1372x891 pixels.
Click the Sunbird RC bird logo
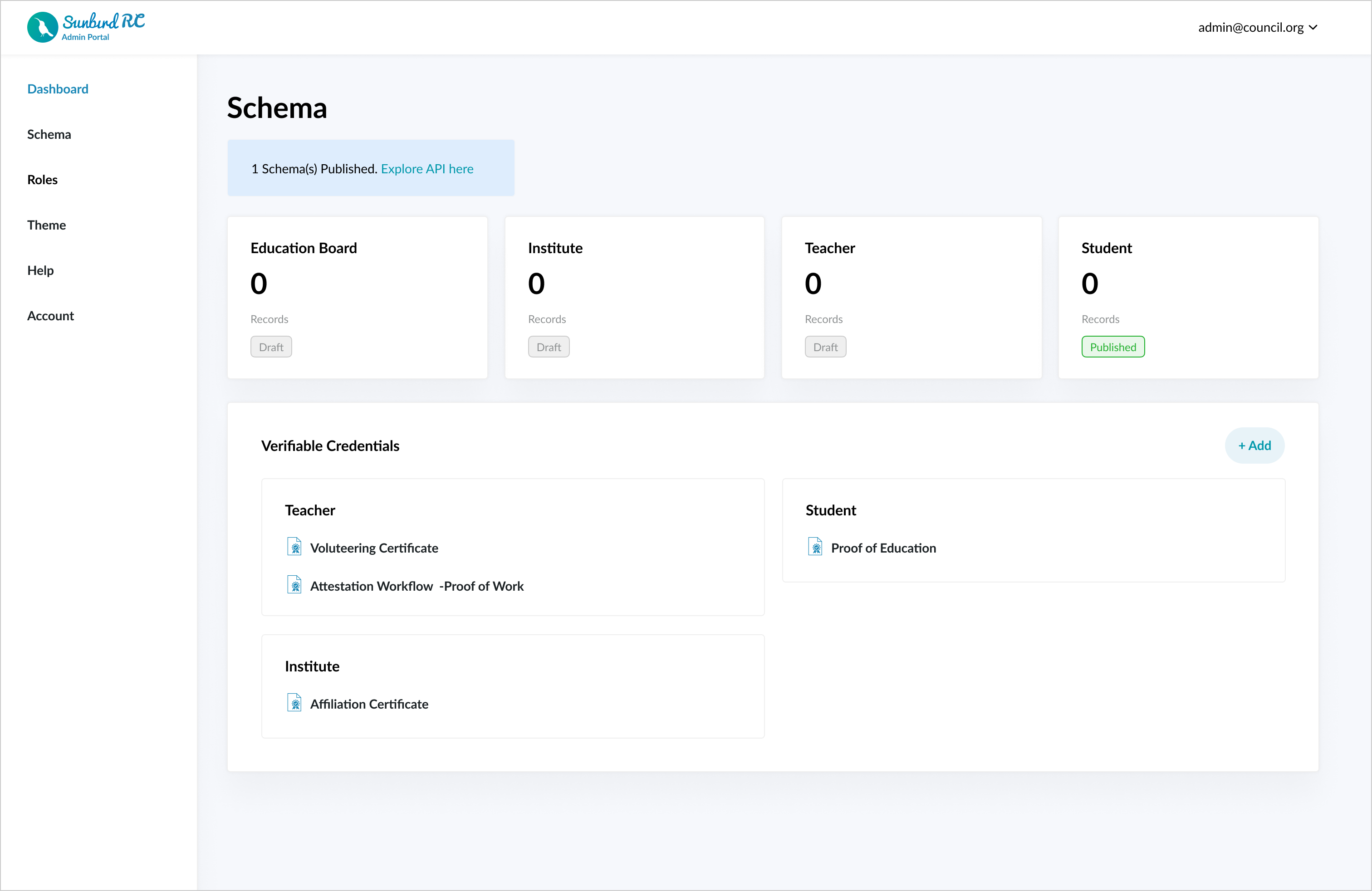[x=43, y=27]
